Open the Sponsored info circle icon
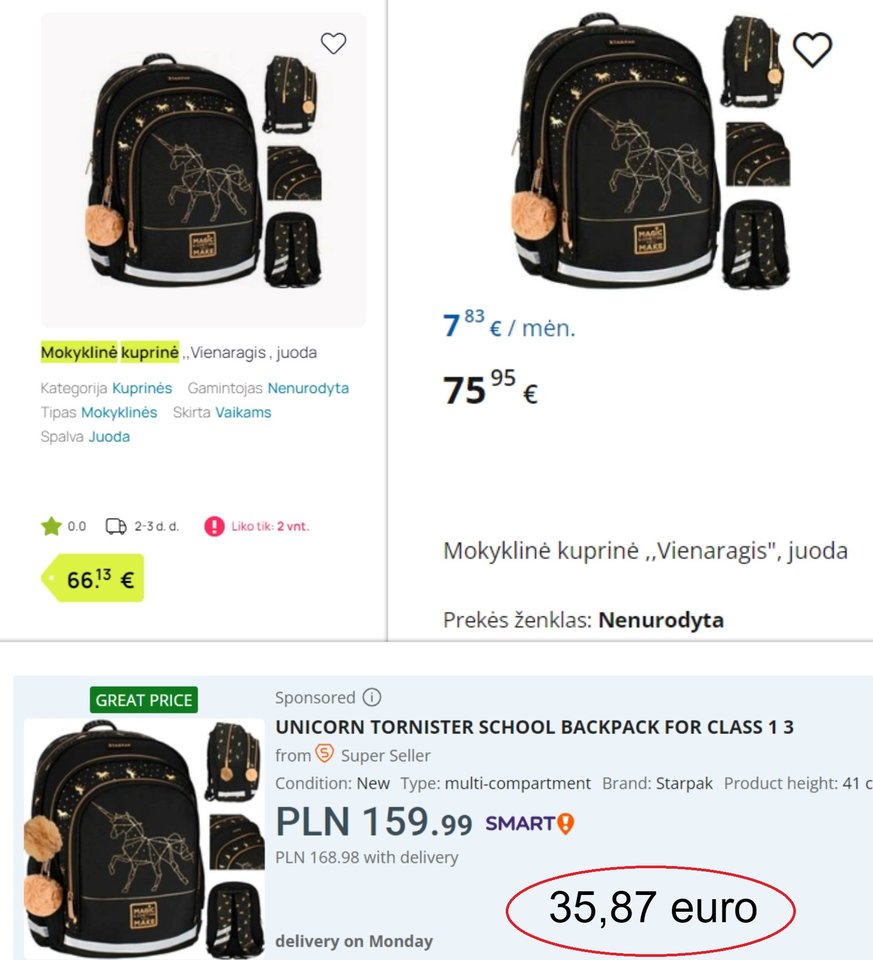 (x=372, y=697)
